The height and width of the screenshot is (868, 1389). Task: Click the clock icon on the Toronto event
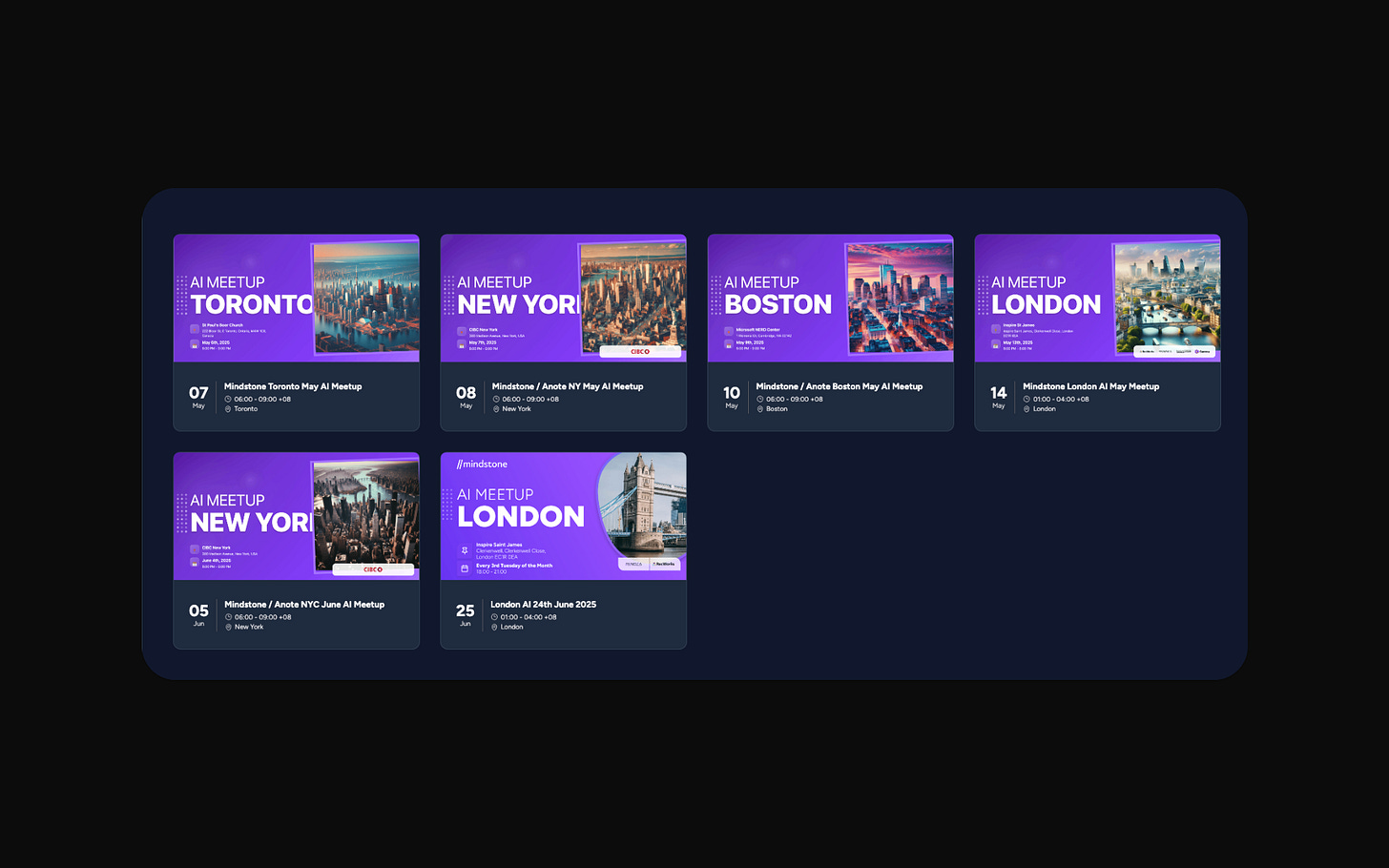[228, 400]
